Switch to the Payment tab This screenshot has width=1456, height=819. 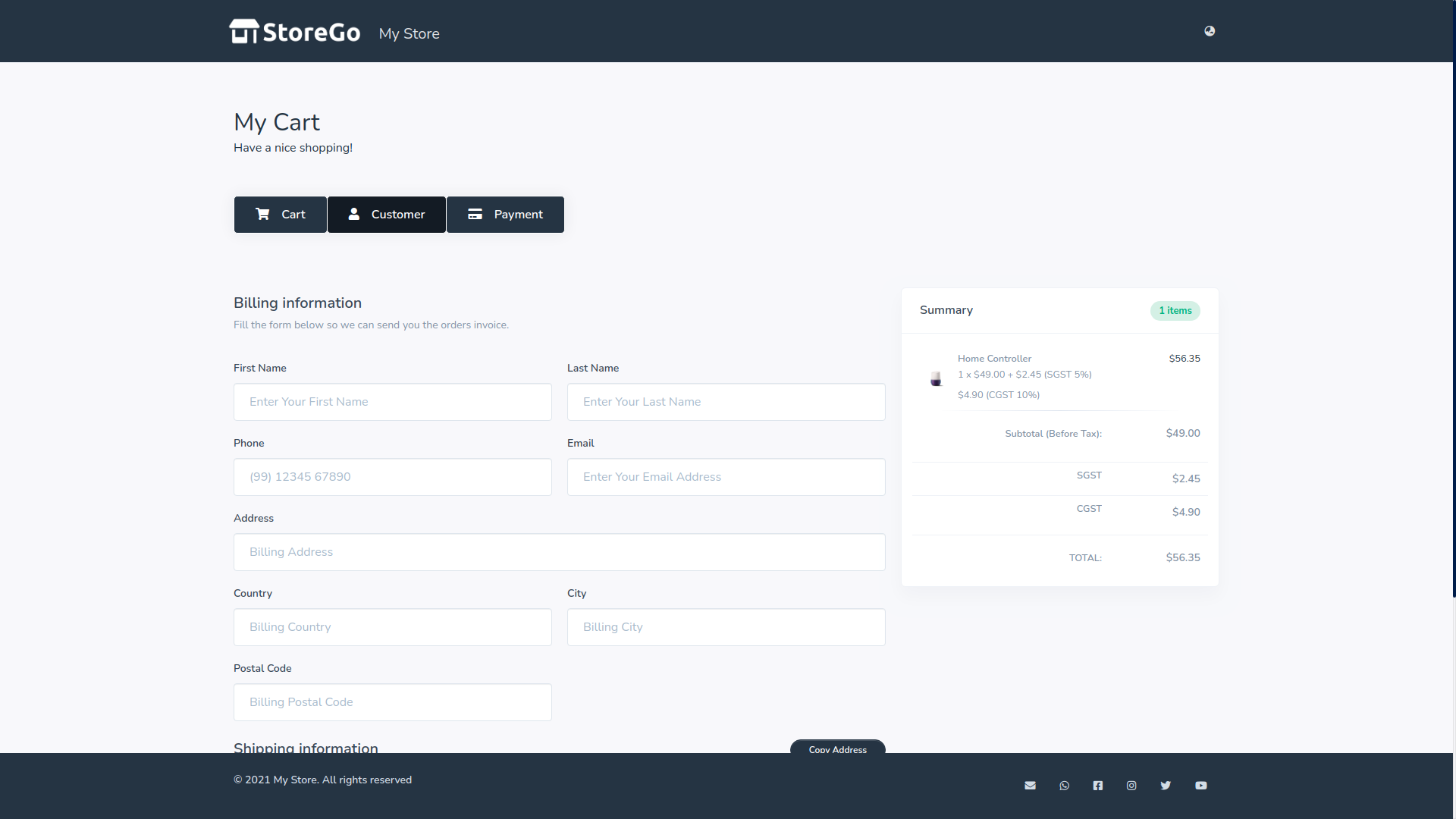pos(505,214)
